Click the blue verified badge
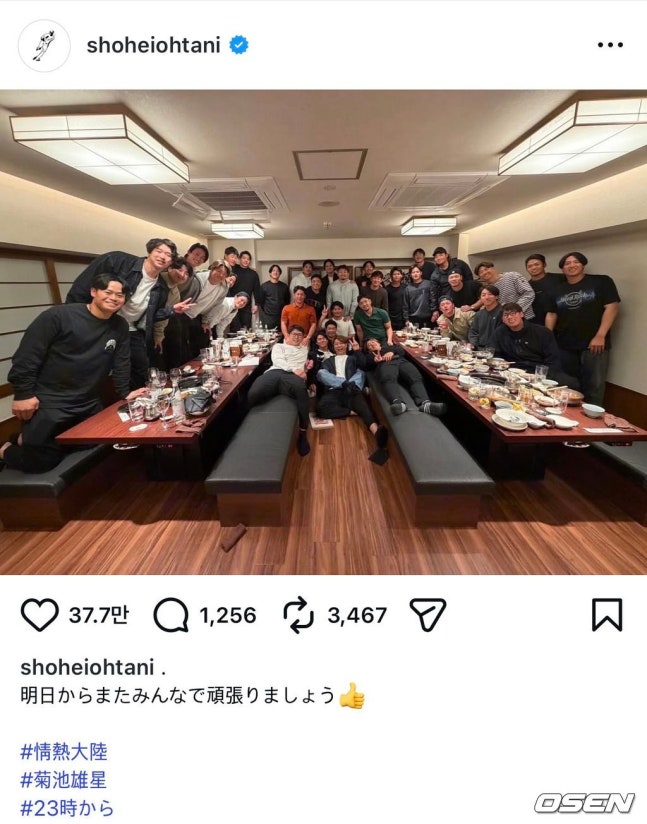The image size is (647, 824). [x=239, y=45]
